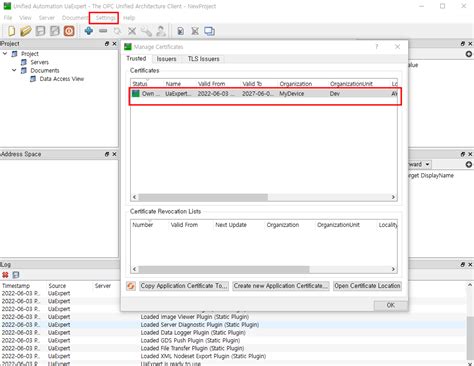Collapse the Project tree root node

click(5, 54)
